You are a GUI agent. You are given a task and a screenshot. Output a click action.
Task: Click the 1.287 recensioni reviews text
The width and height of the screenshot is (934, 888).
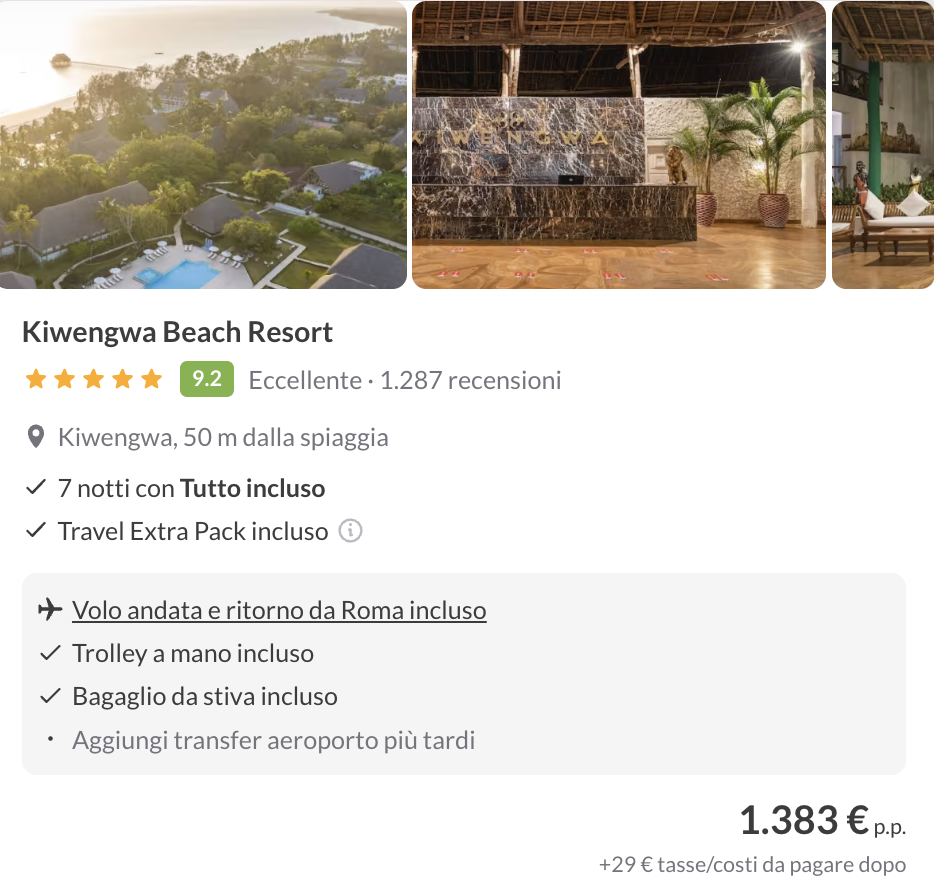[470, 380]
